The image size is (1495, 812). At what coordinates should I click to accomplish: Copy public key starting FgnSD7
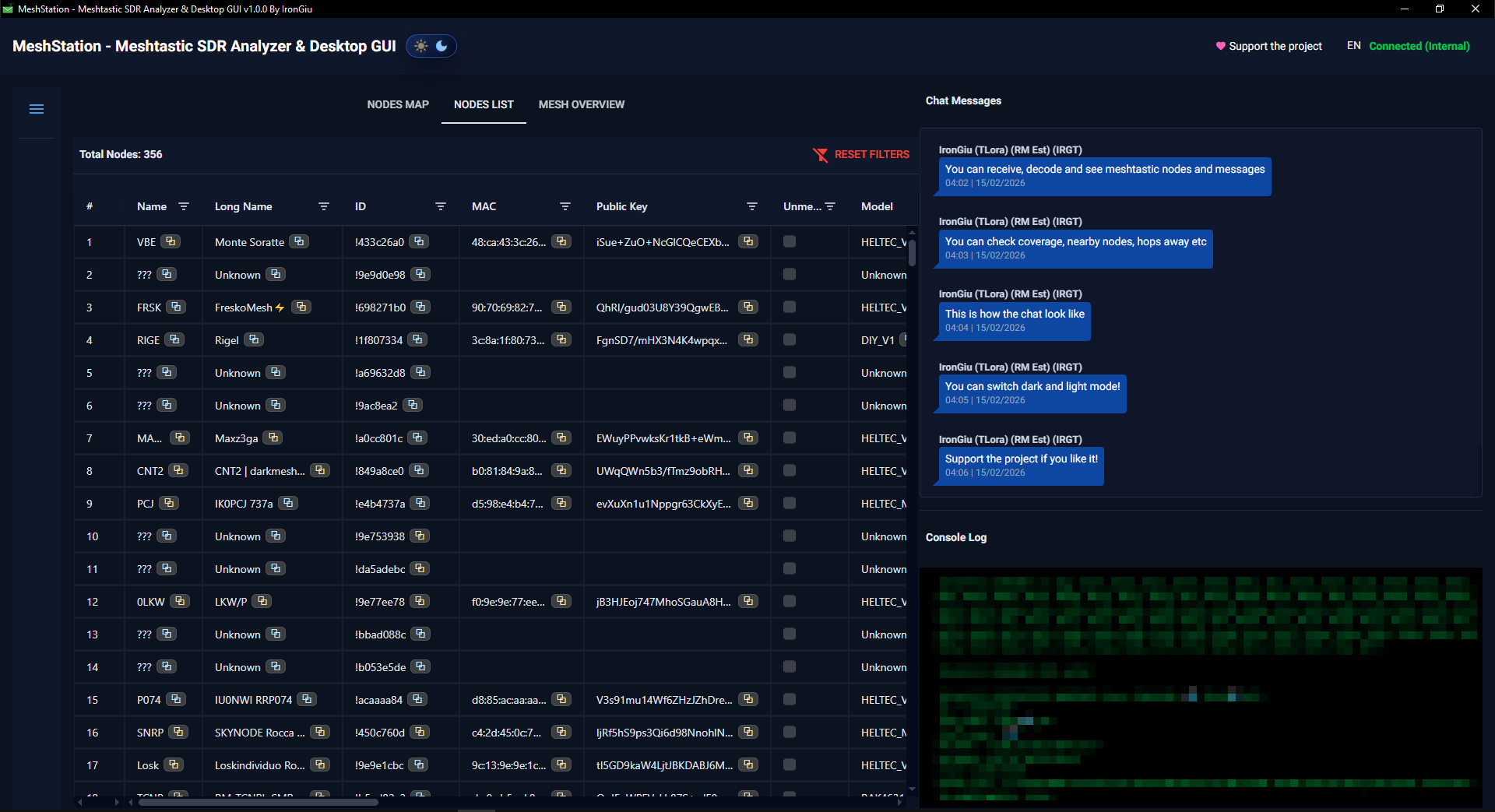(748, 339)
